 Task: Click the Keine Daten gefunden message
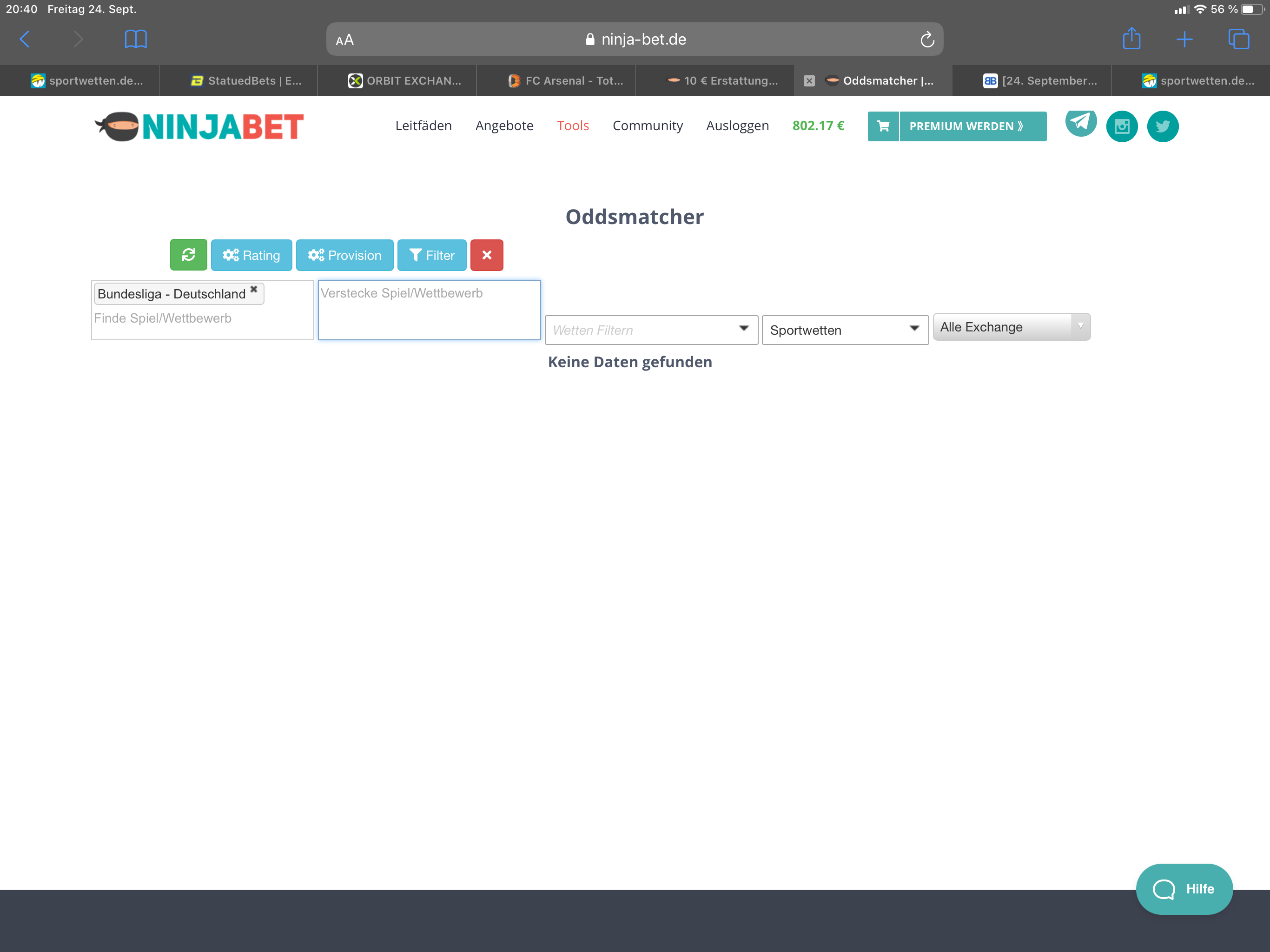630,362
